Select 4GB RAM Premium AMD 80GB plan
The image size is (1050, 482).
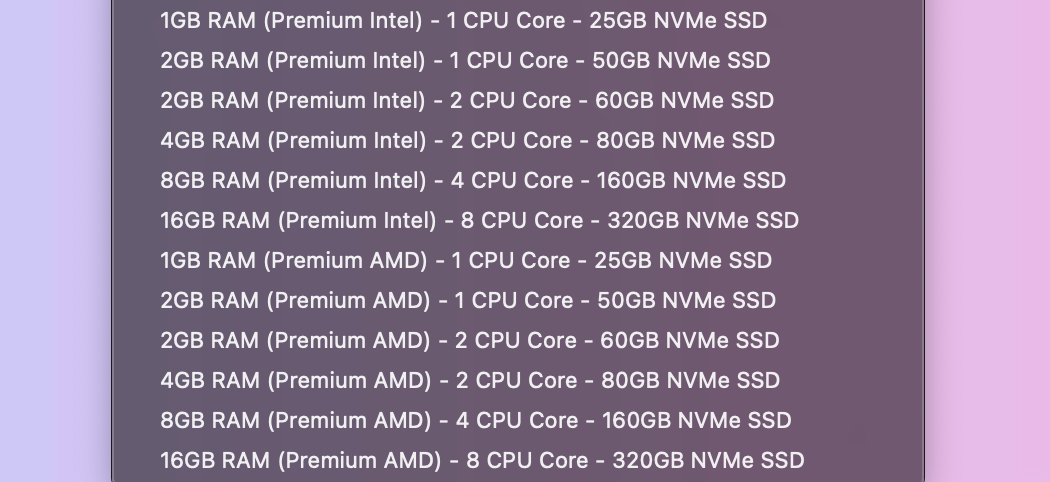click(469, 380)
